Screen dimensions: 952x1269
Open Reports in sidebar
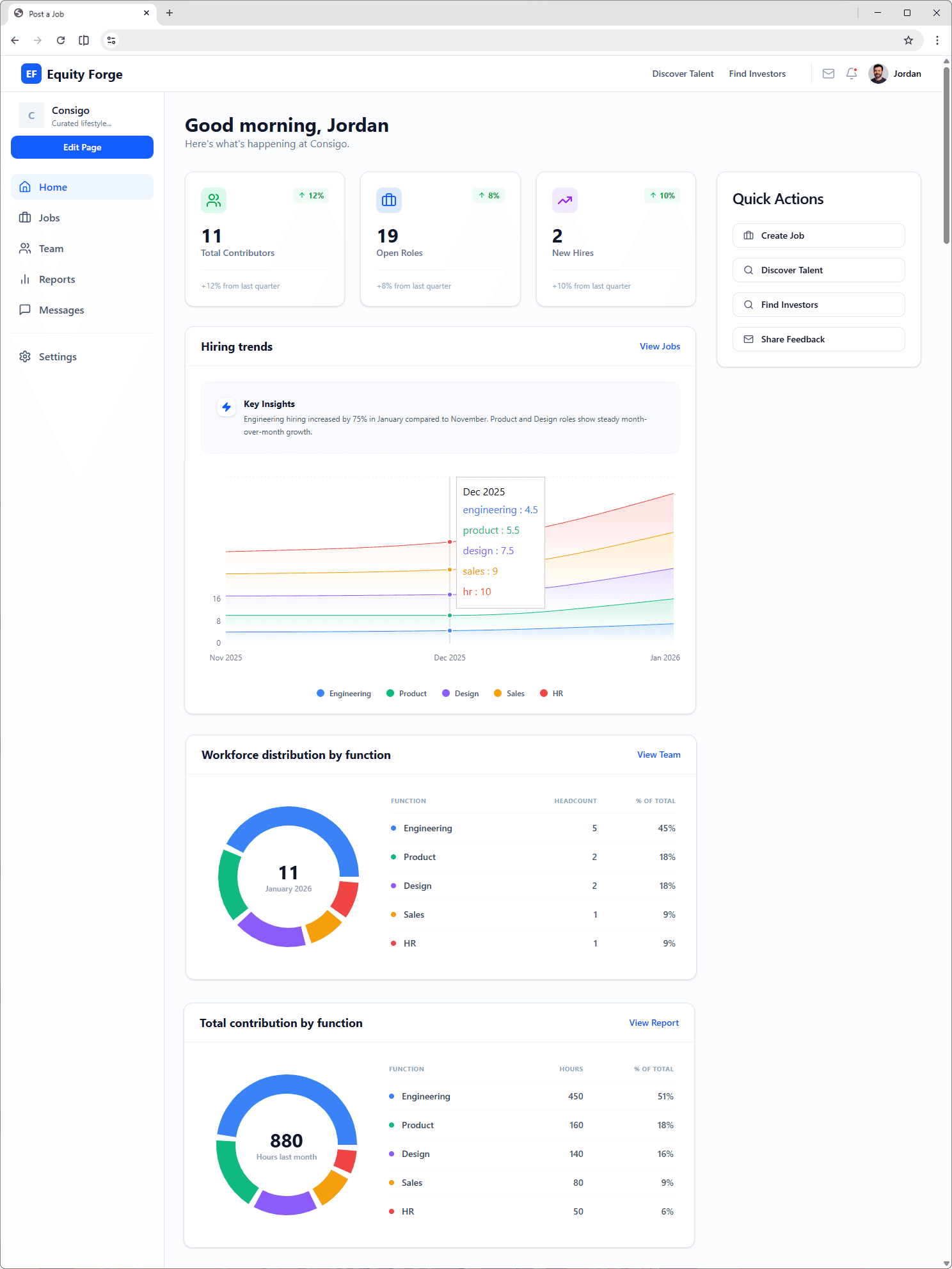[x=82, y=279]
